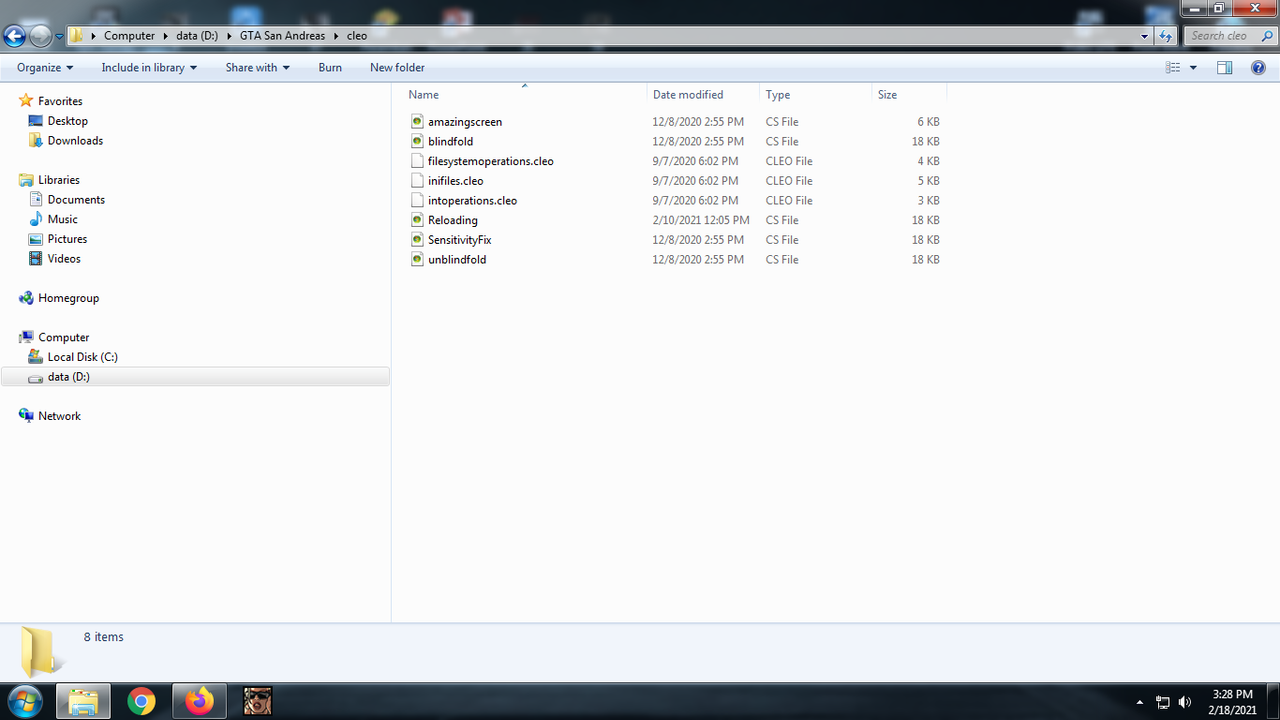Select the SensitivityFix file icon

418,240
